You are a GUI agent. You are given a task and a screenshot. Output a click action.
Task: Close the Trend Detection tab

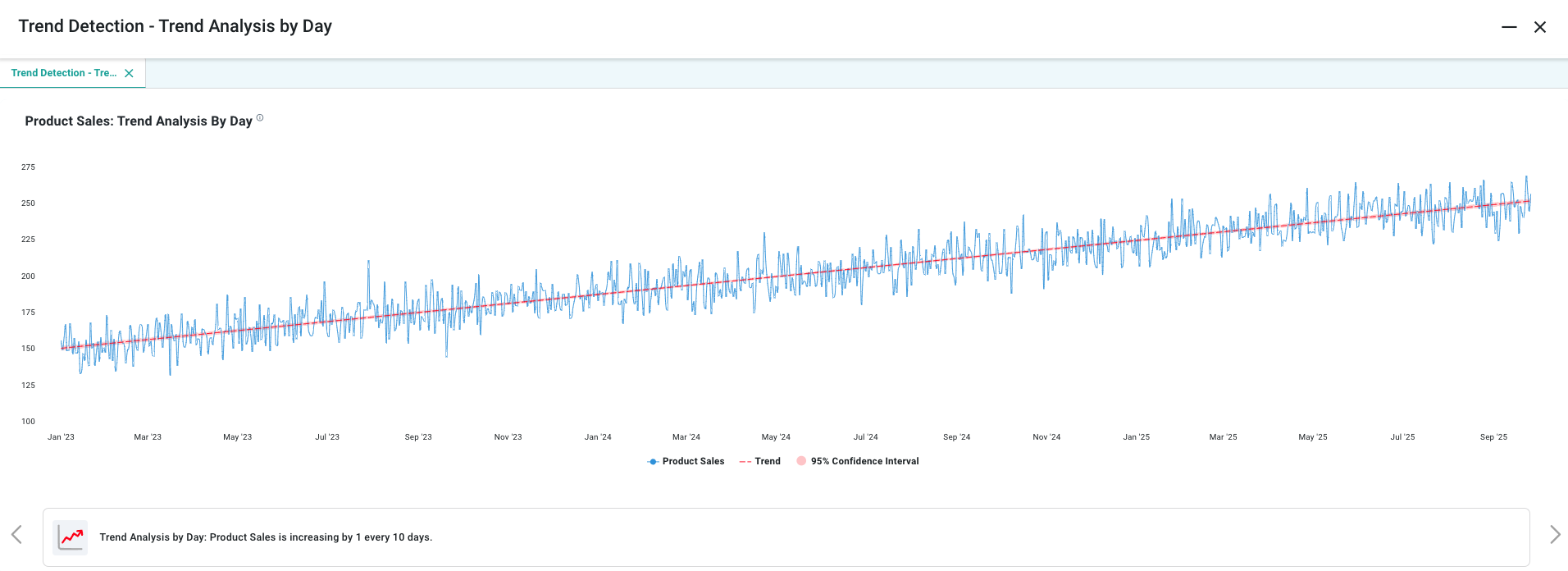(129, 73)
